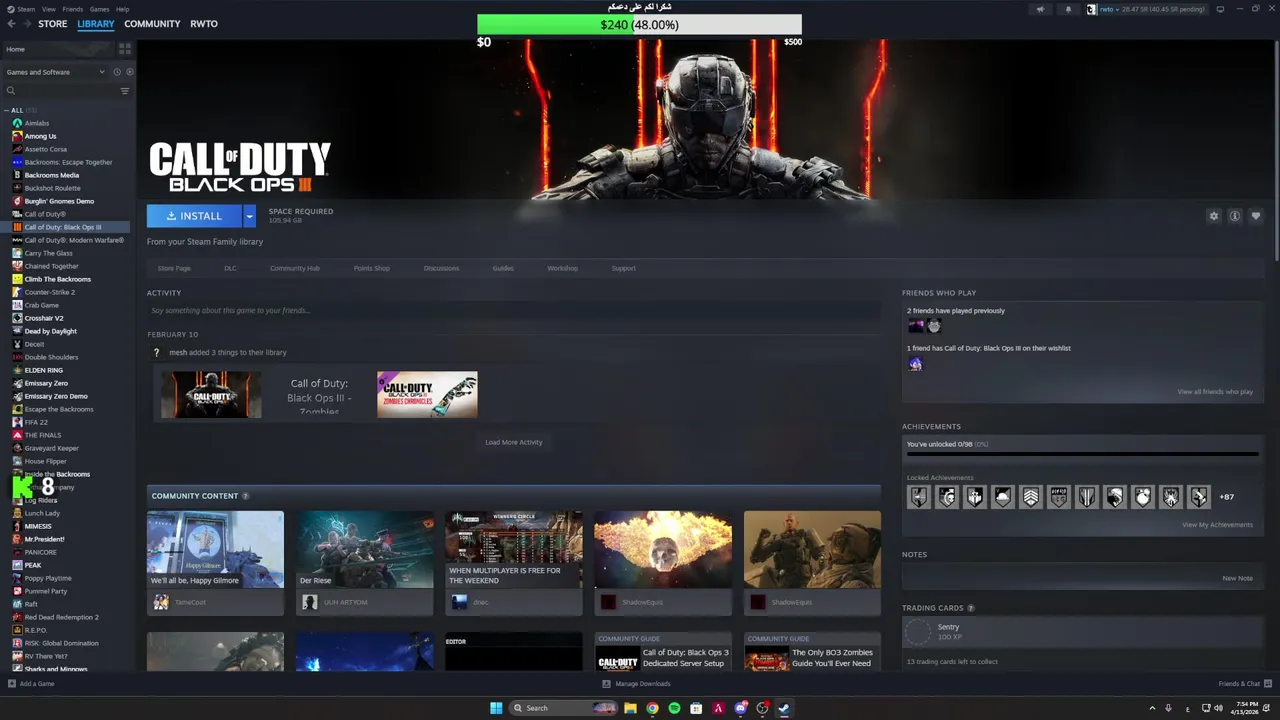1280x720 pixels.
Task: Add Black Ops III to favorites heart
Action: [1256, 216]
